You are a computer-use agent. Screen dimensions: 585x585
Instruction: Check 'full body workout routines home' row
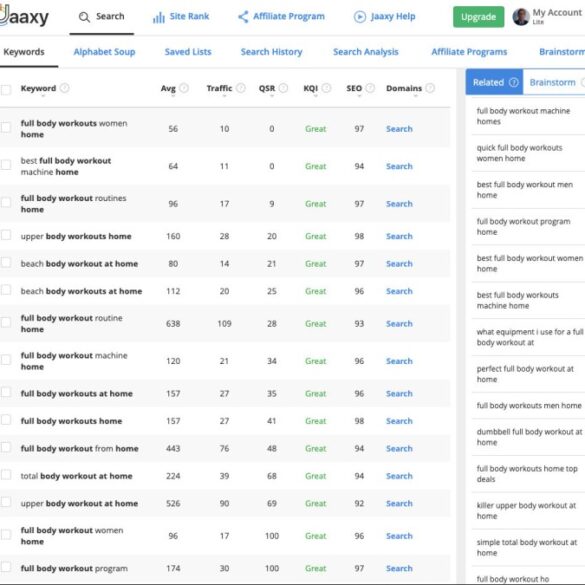pos(6,202)
